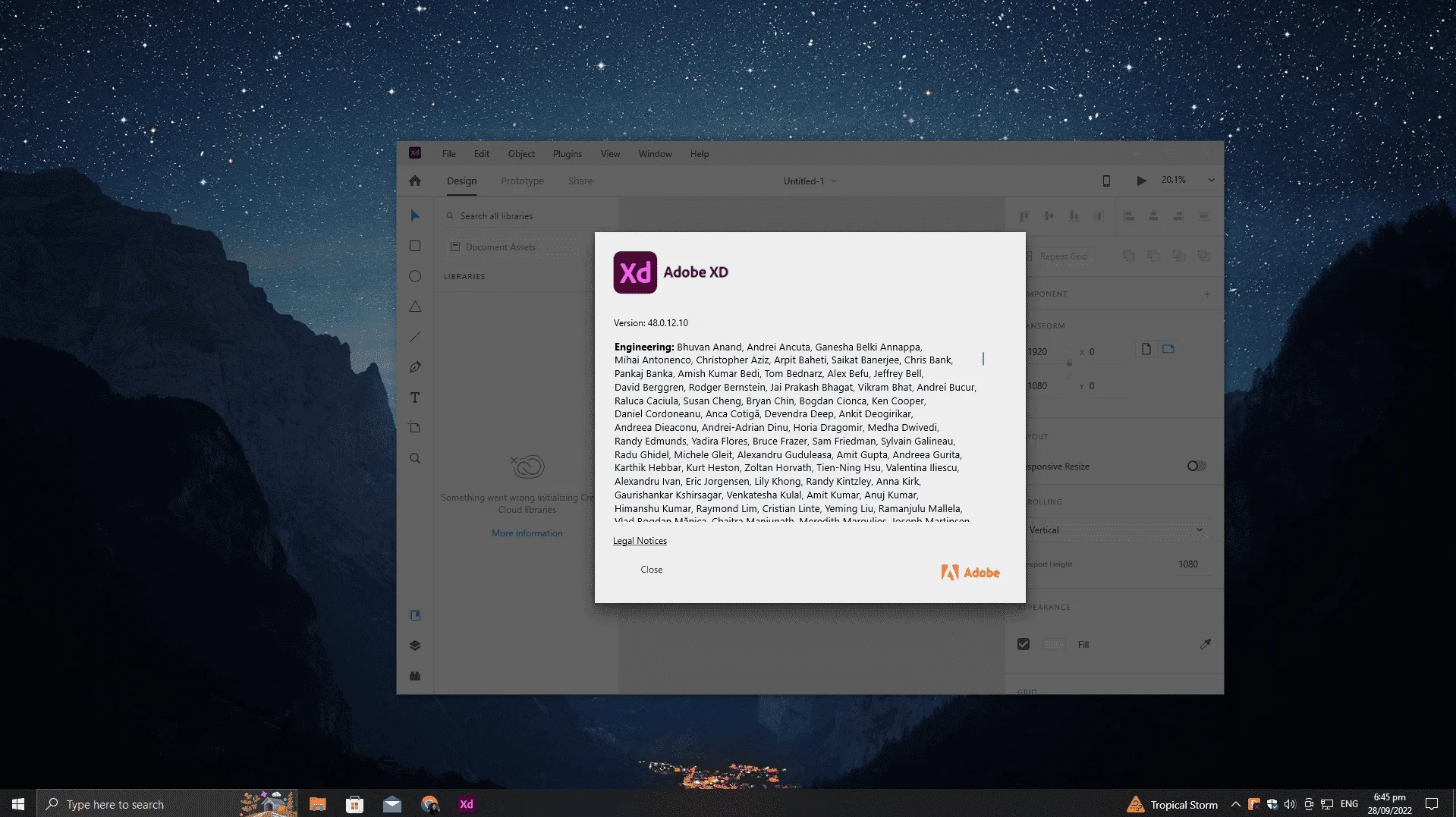Uncheck the Fill checkbox
Image resolution: width=1456 pixels, height=817 pixels.
click(1024, 644)
